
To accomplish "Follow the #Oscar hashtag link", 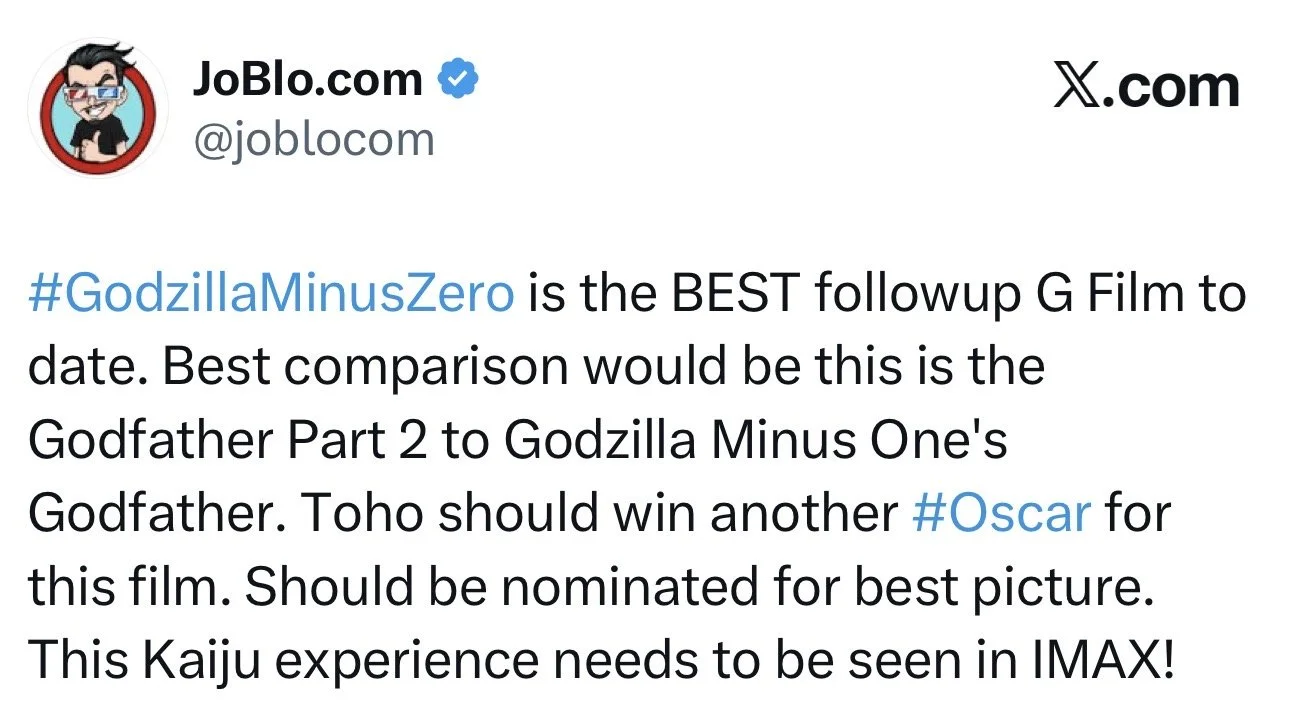I will (1000, 514).
